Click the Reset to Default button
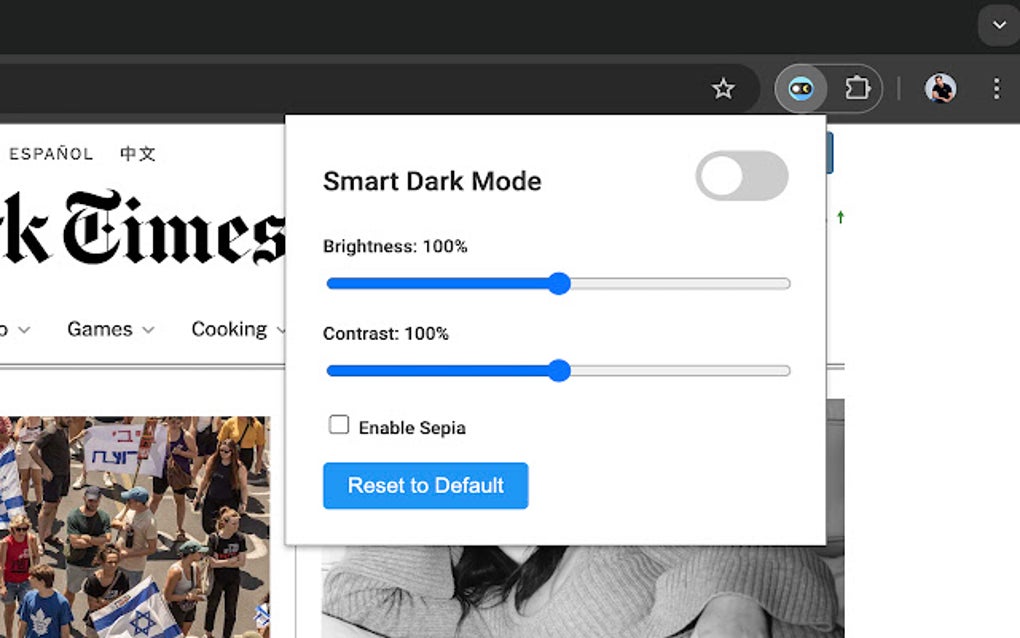Viewport: 1020px width, 638px height. click(x=425, y=485)
